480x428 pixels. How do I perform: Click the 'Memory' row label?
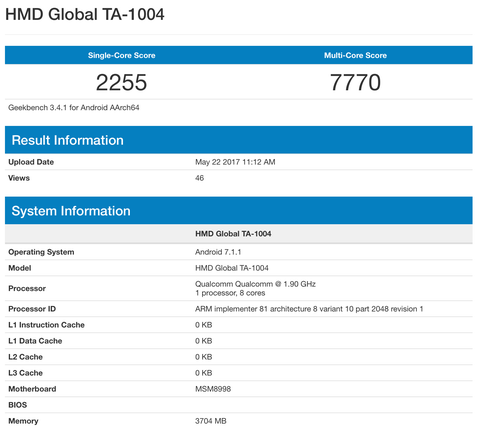pos(23,421)
